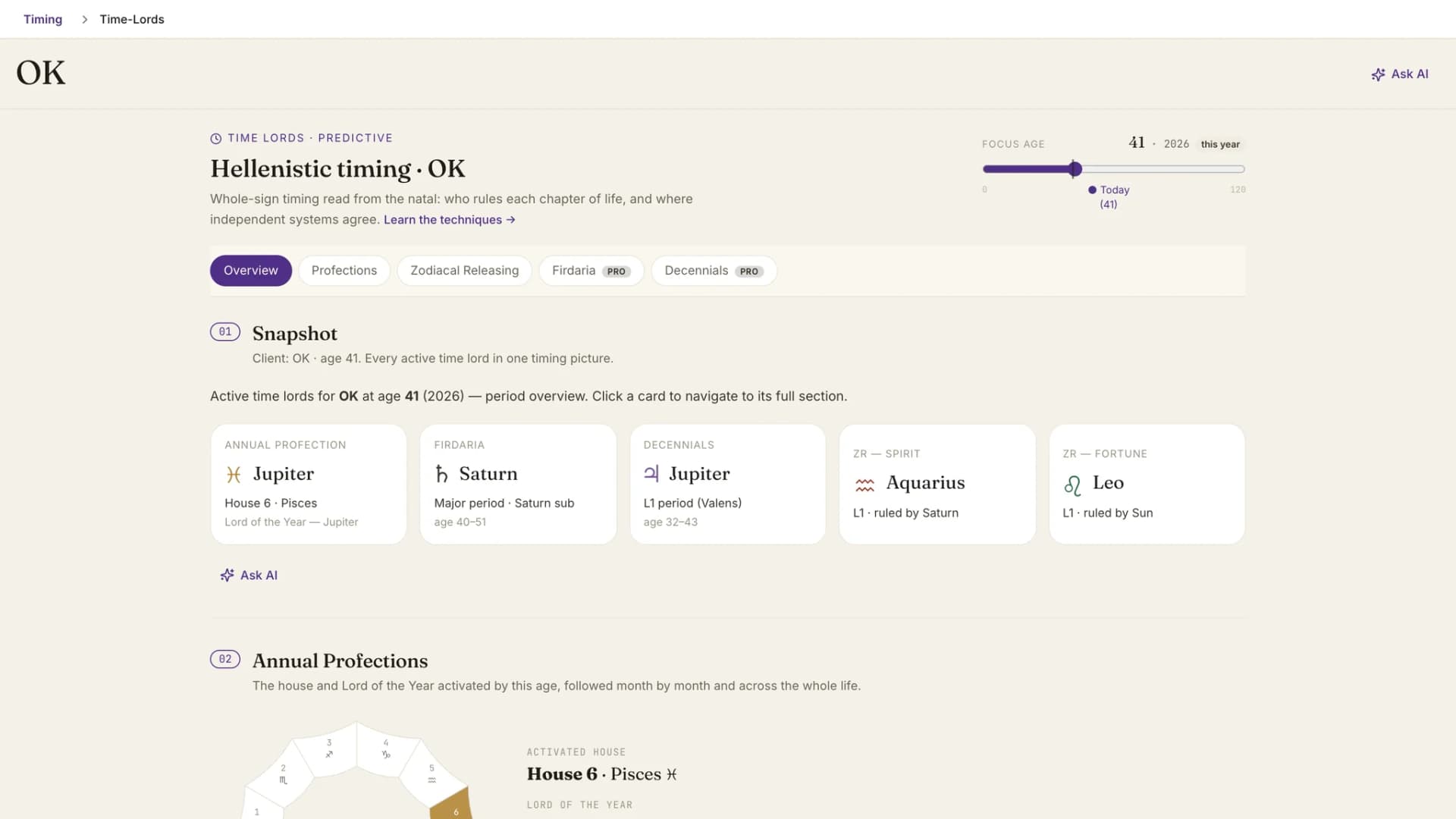Click the breadcrumb chevron between Timing and Time-Lords
This screenshot has height=819, width=1456.
(84, 20)
